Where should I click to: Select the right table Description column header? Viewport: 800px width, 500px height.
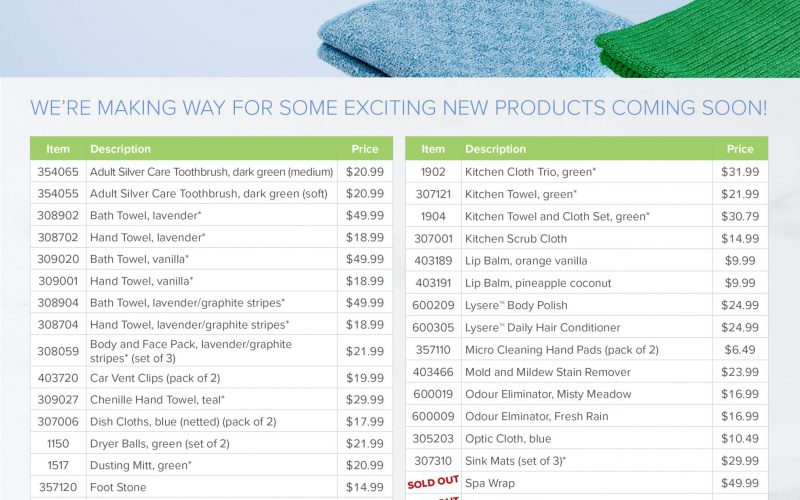(495, 149)
